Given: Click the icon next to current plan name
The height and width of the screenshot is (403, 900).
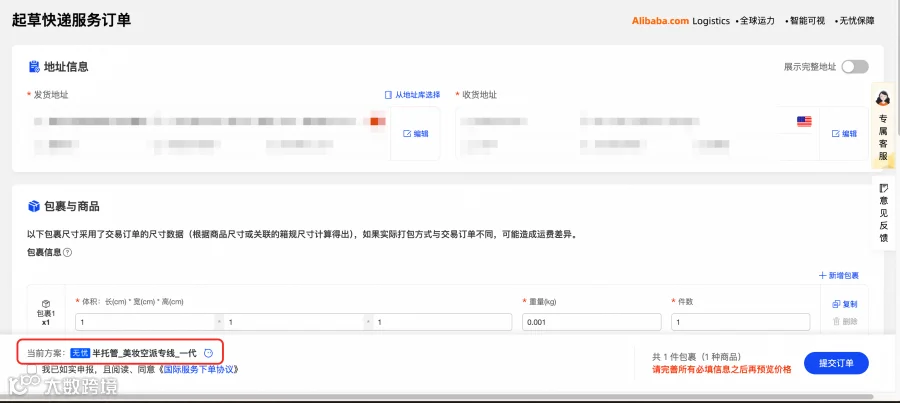Looking at the screenshot, I should tap(209, 354).
